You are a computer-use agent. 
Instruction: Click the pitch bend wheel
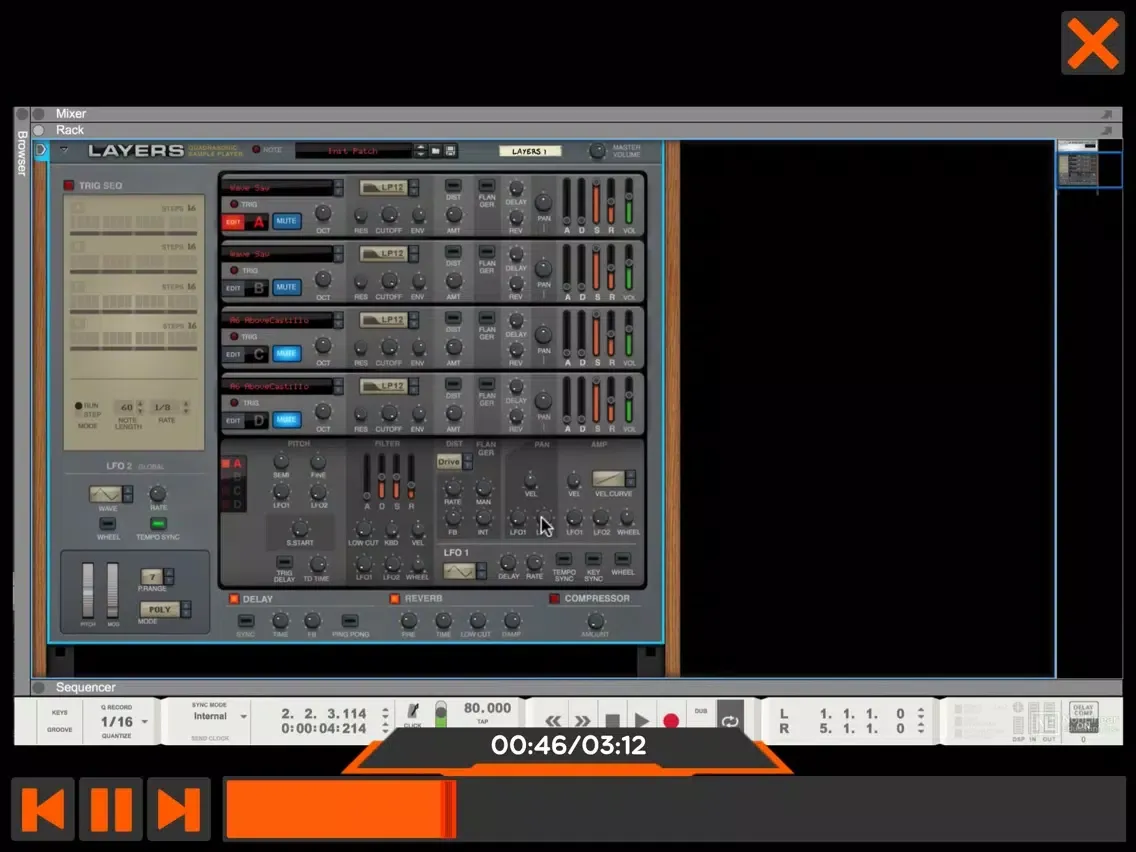click(x=88, y=590)
